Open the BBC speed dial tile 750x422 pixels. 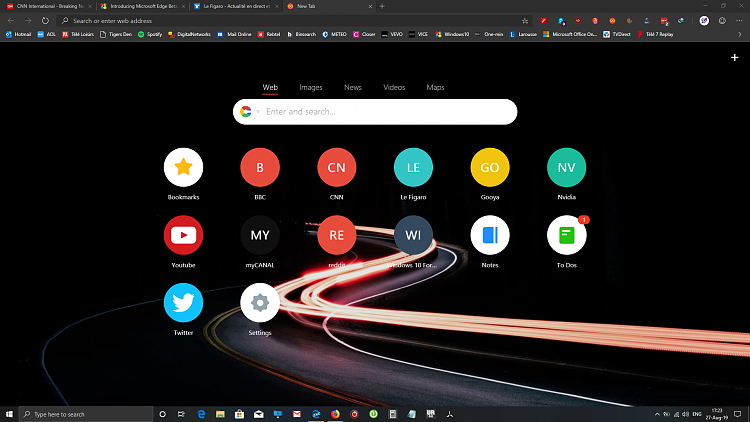260,167
